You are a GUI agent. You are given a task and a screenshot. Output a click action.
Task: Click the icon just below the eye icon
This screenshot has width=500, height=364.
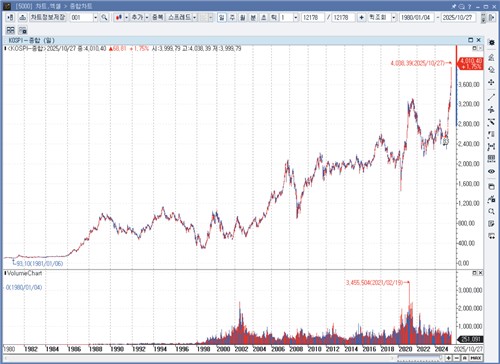tap(491, 187)
